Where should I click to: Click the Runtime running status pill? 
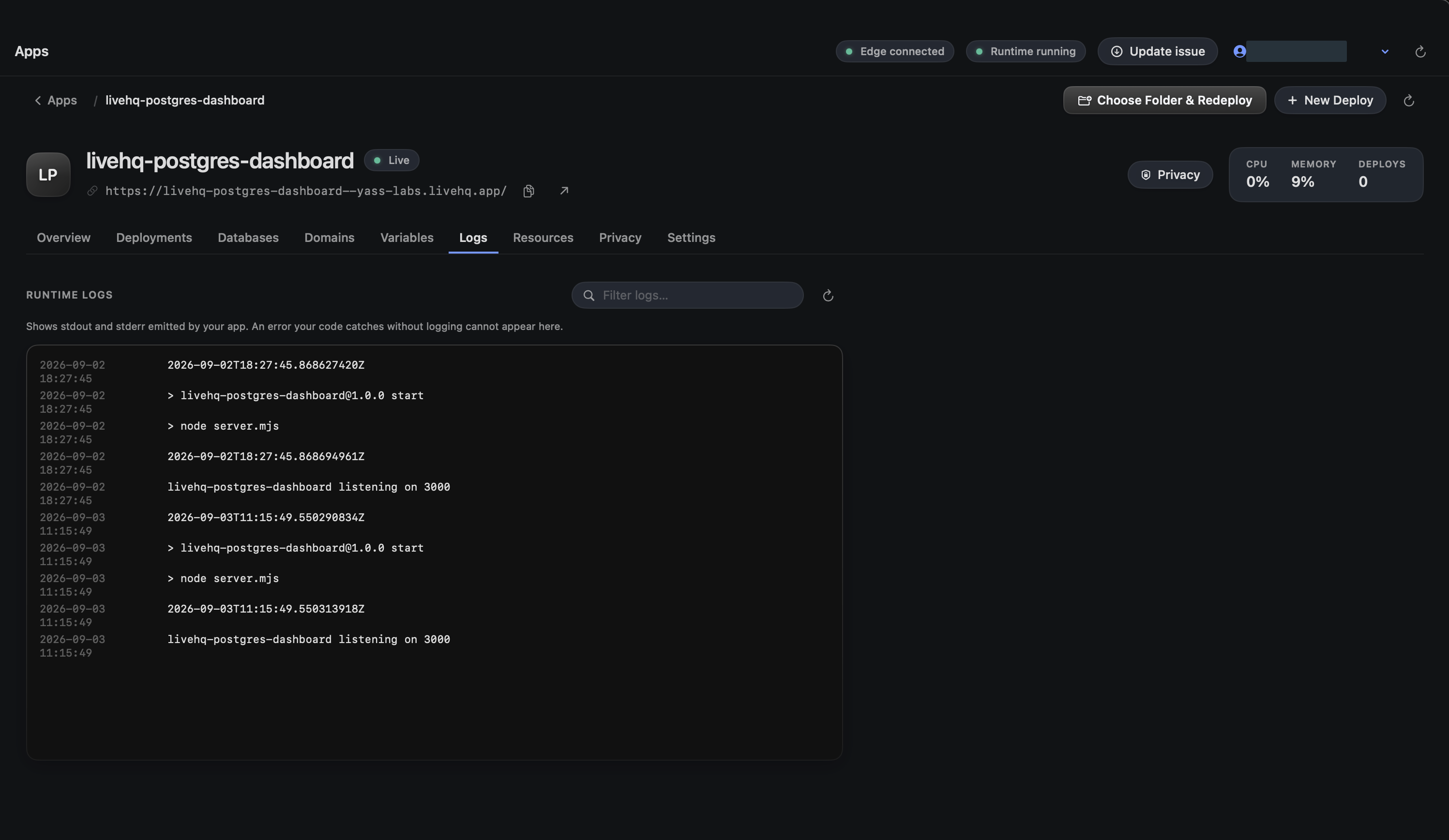point(1026,51)
